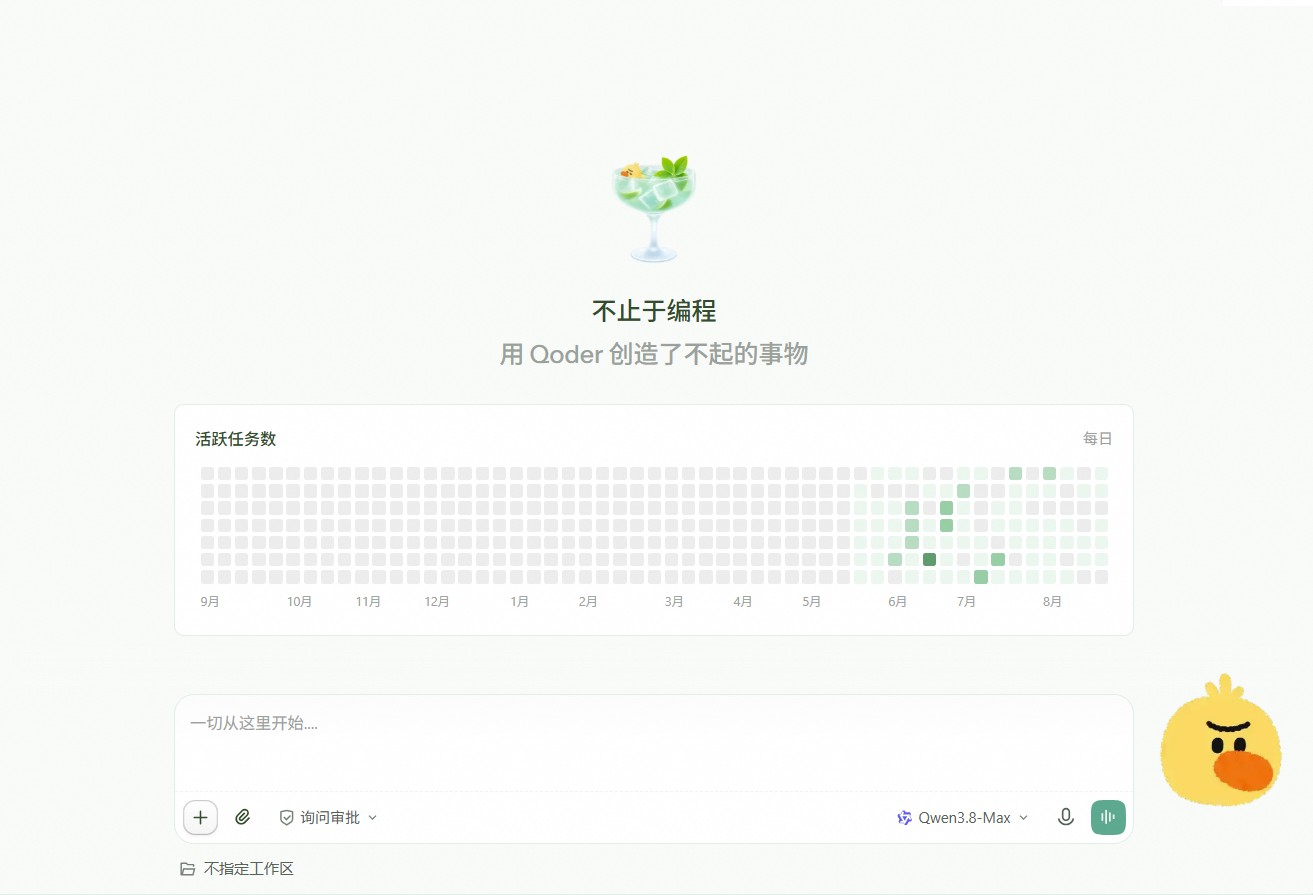
Task: Click the Qwen logo icon beside Qwen3.8-Max
Action: [905, 817]
